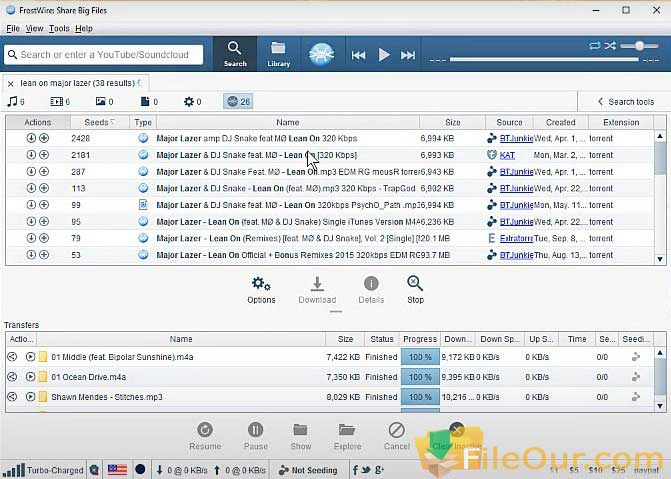671x479 pixels.
Task: Click the Options gears button
Action: point(261,290)
